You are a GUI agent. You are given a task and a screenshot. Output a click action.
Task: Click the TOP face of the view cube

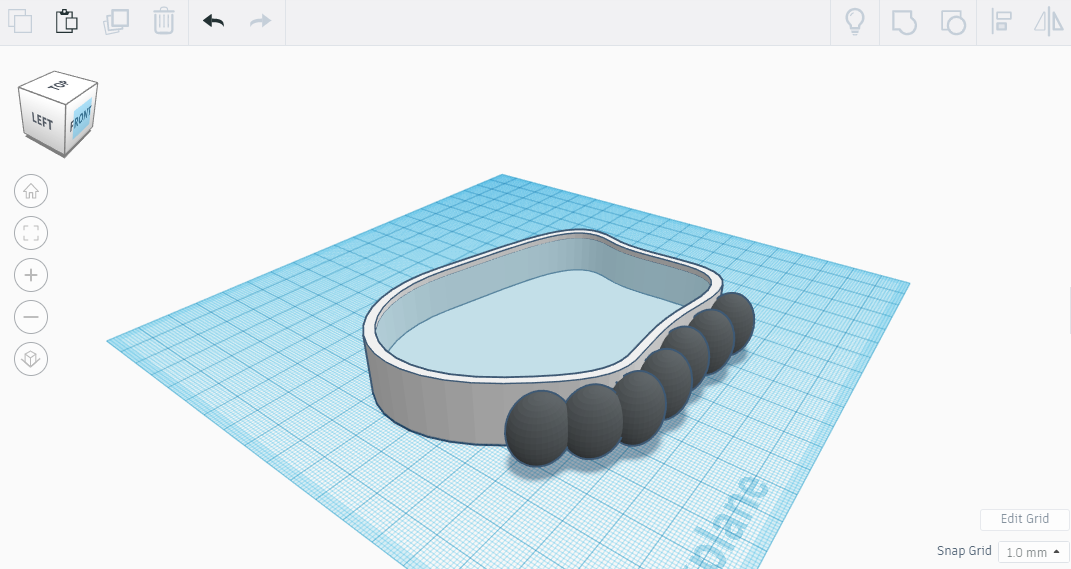(59, 85)
